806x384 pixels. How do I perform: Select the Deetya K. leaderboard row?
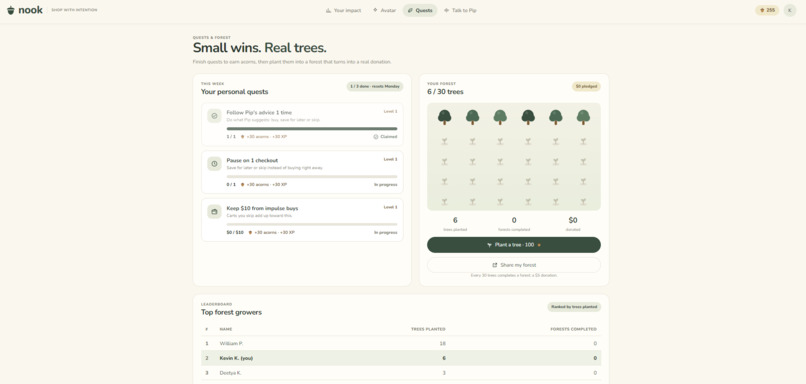tap(401, 373)
